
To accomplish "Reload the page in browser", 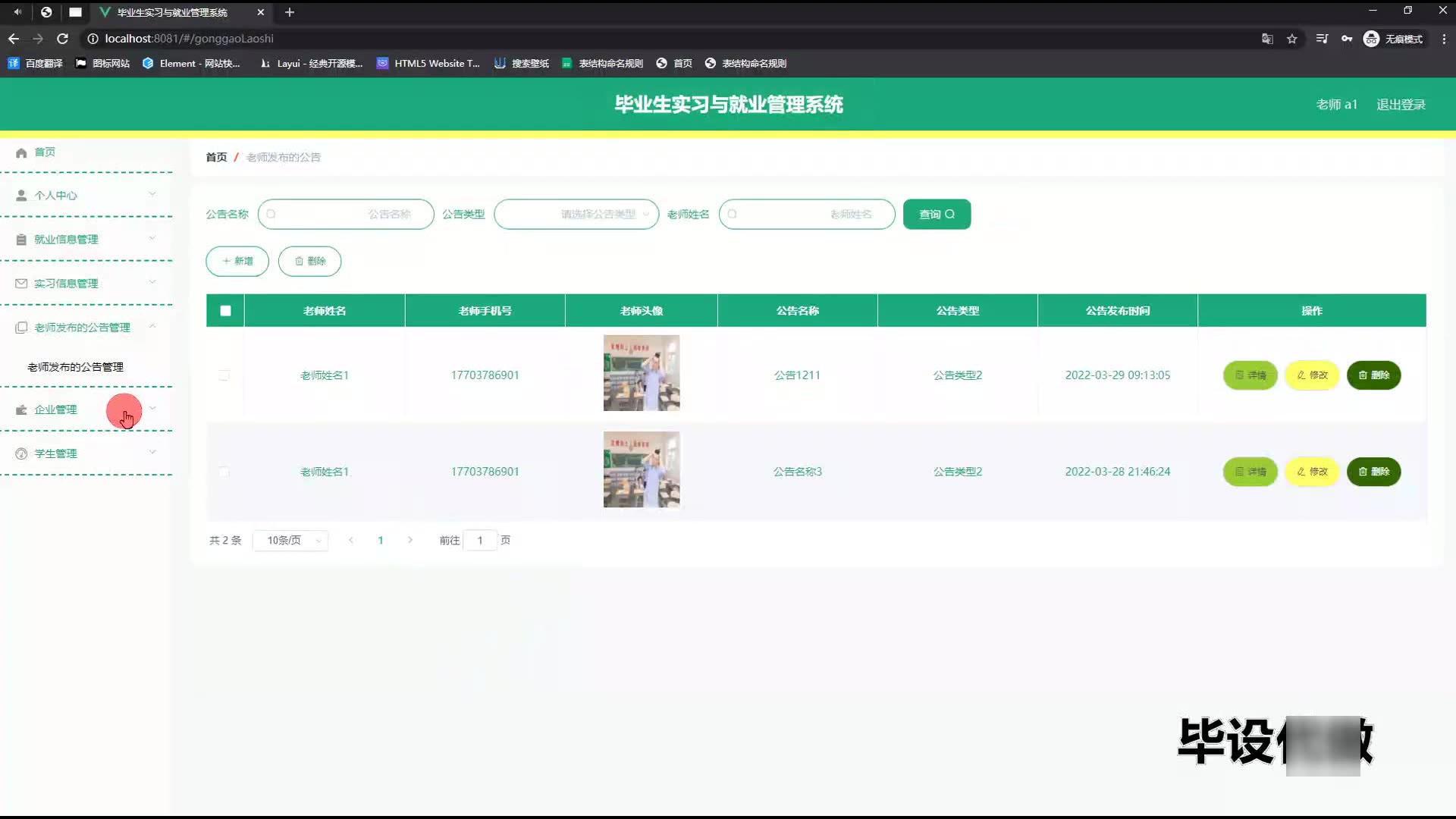I will [x=63, y=39].
